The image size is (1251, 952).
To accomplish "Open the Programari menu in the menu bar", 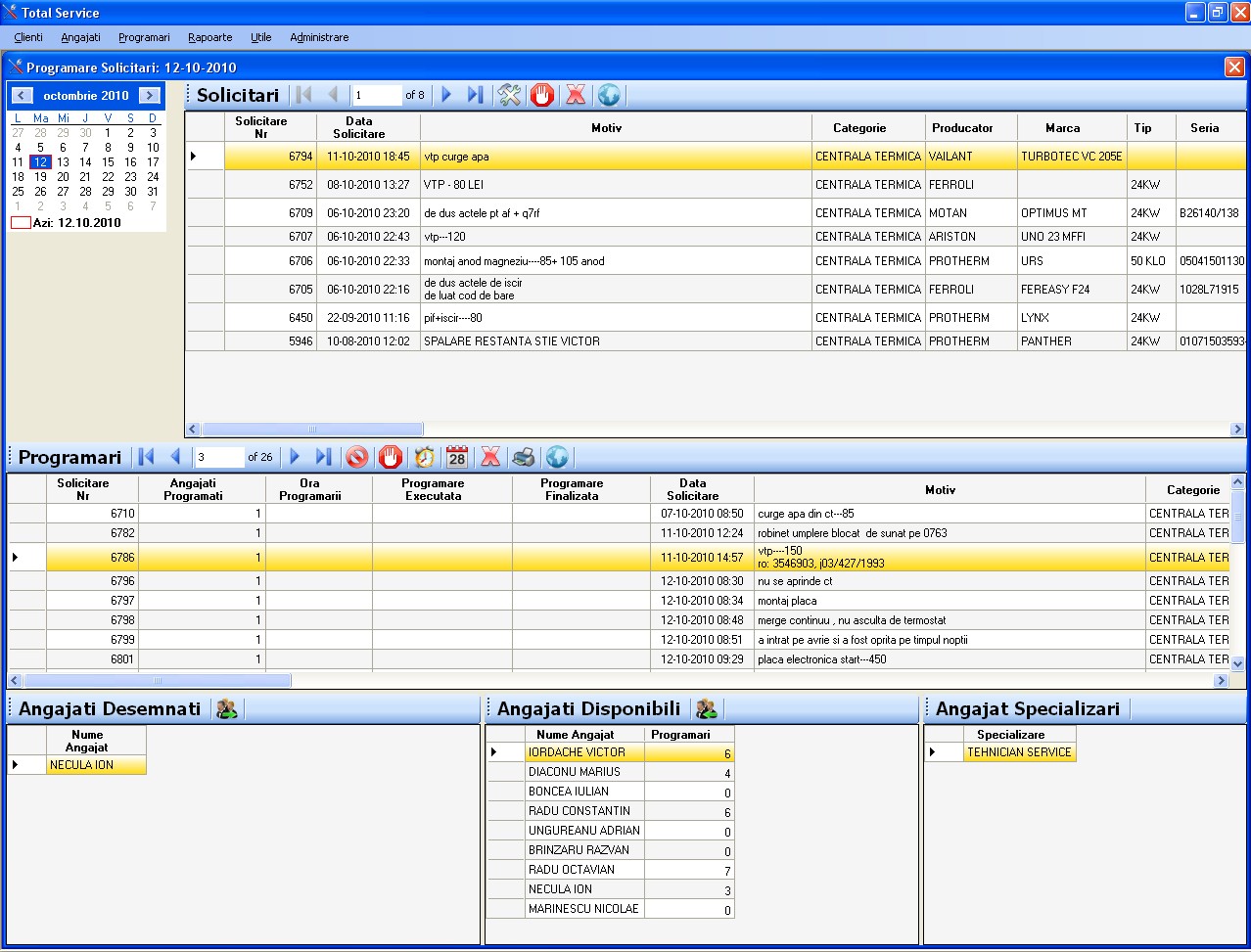I will click(144, 37).
